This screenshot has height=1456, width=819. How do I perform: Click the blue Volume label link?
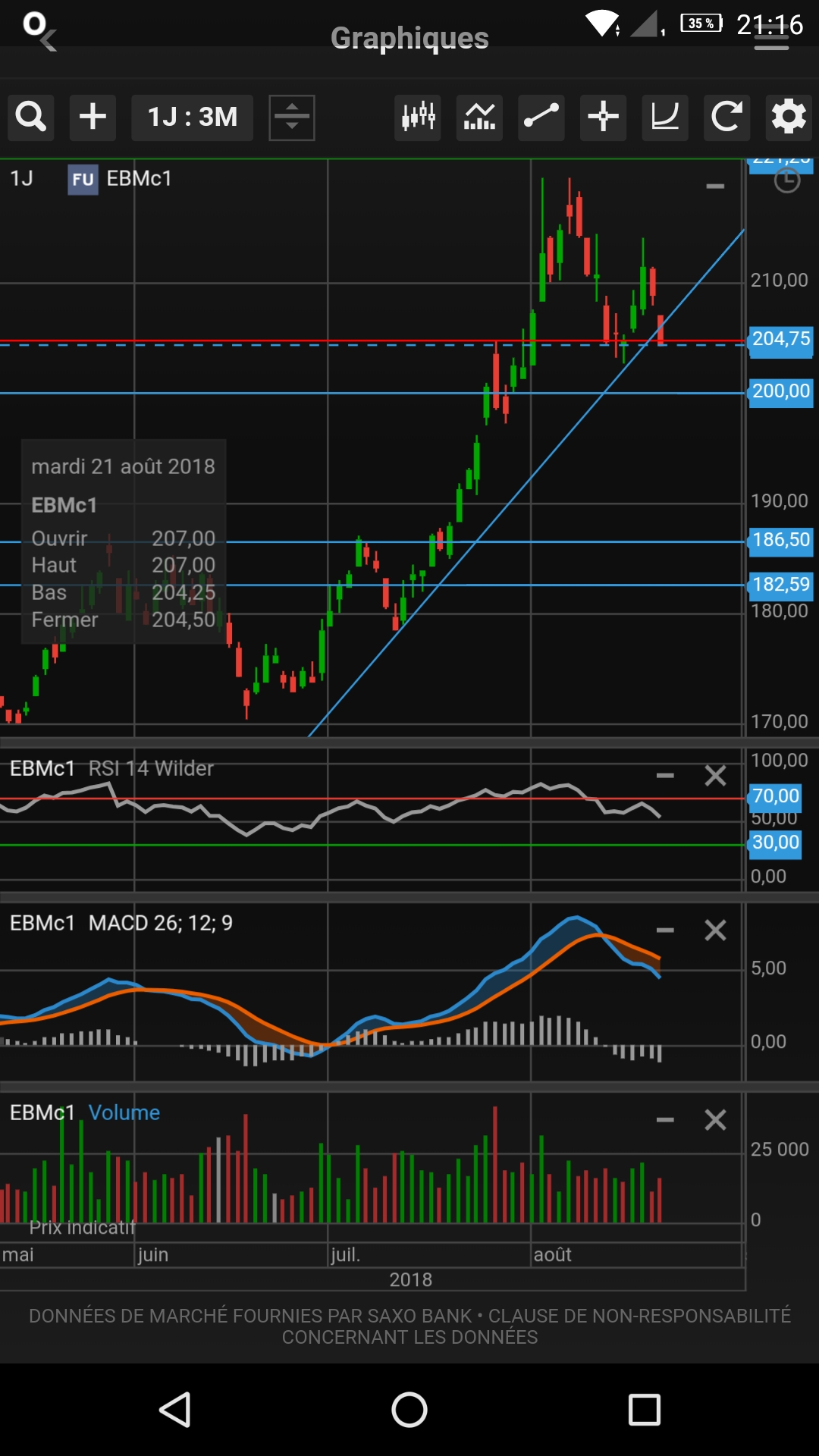click(x=124, y=1112)
